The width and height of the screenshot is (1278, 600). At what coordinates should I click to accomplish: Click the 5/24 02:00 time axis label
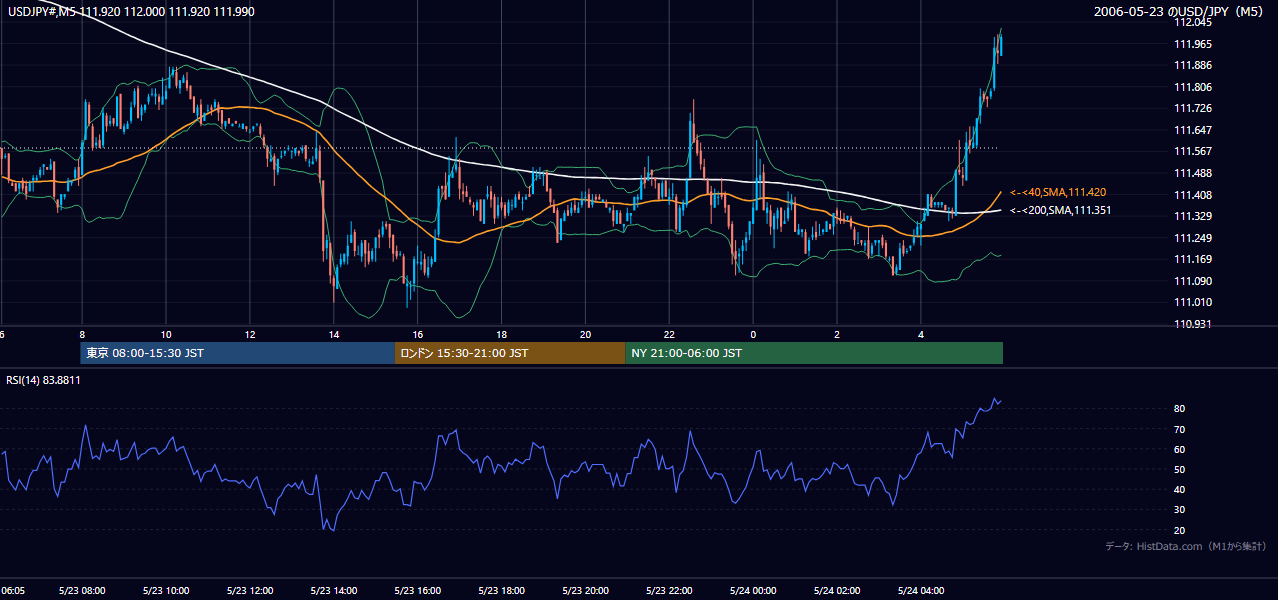[837, 591]
